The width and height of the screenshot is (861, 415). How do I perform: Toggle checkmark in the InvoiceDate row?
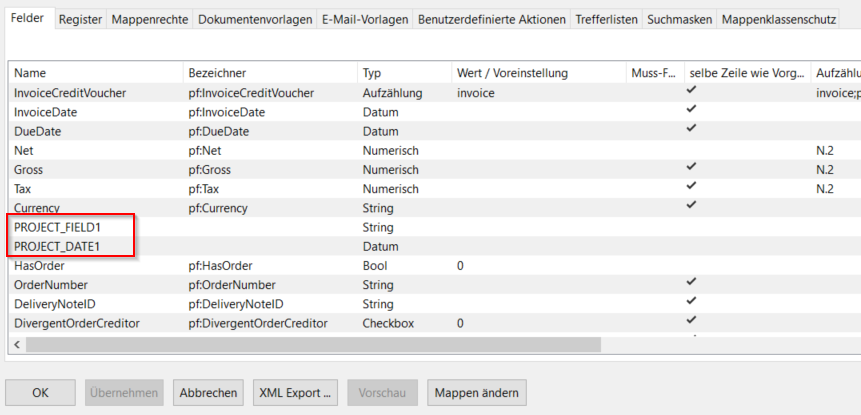(x=691, y=111)
